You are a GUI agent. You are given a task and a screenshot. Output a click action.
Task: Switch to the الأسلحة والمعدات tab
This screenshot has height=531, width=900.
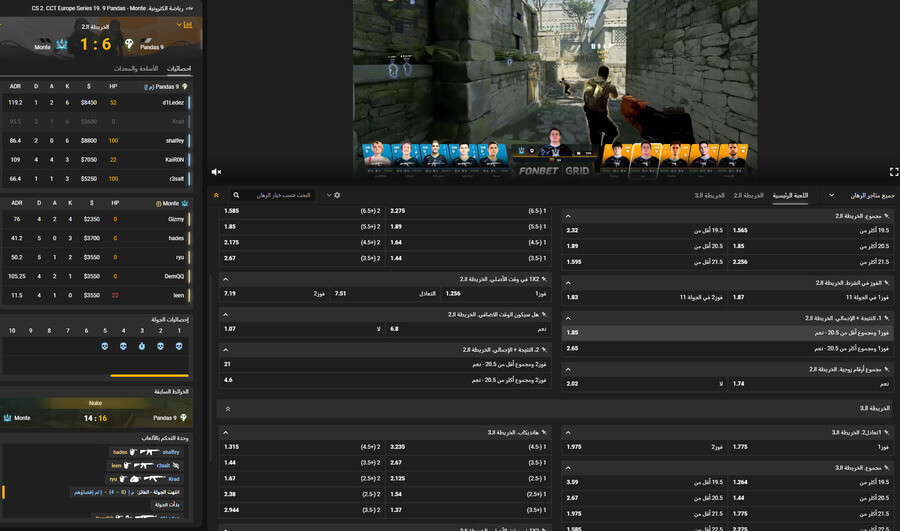click(x=136, y=68)
